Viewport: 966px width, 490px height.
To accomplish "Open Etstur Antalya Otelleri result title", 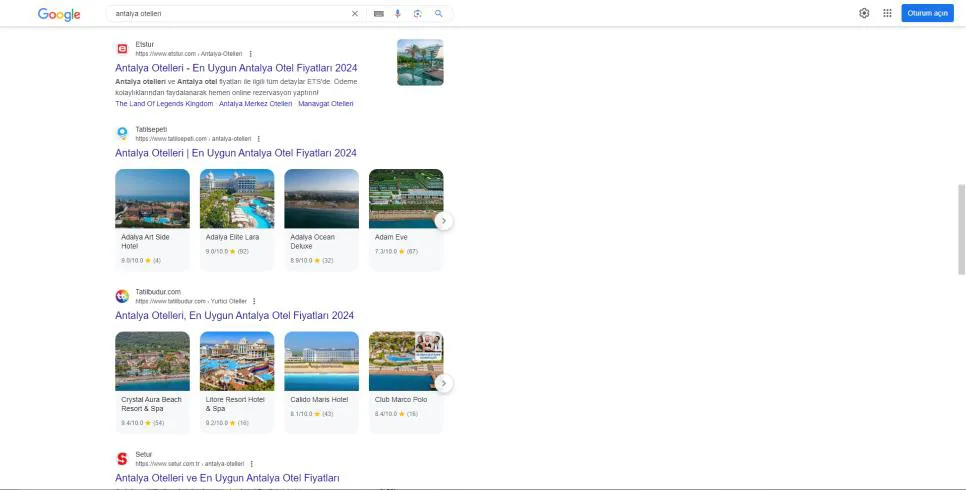I will coord(236,68).
